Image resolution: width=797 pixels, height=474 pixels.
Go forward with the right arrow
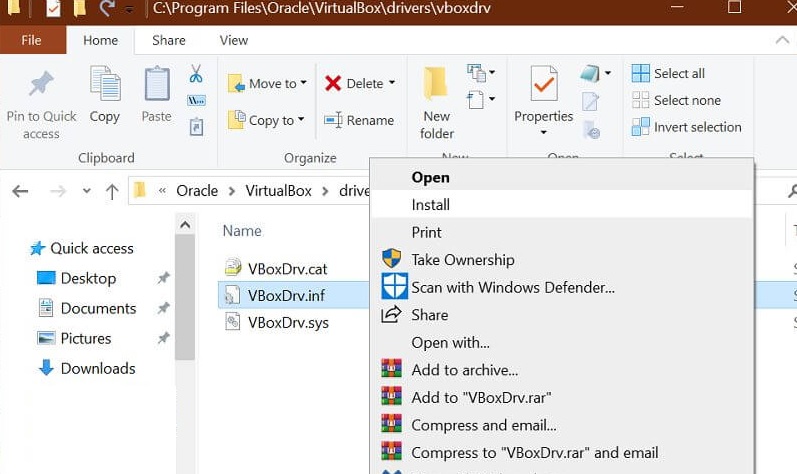[58, 191]
